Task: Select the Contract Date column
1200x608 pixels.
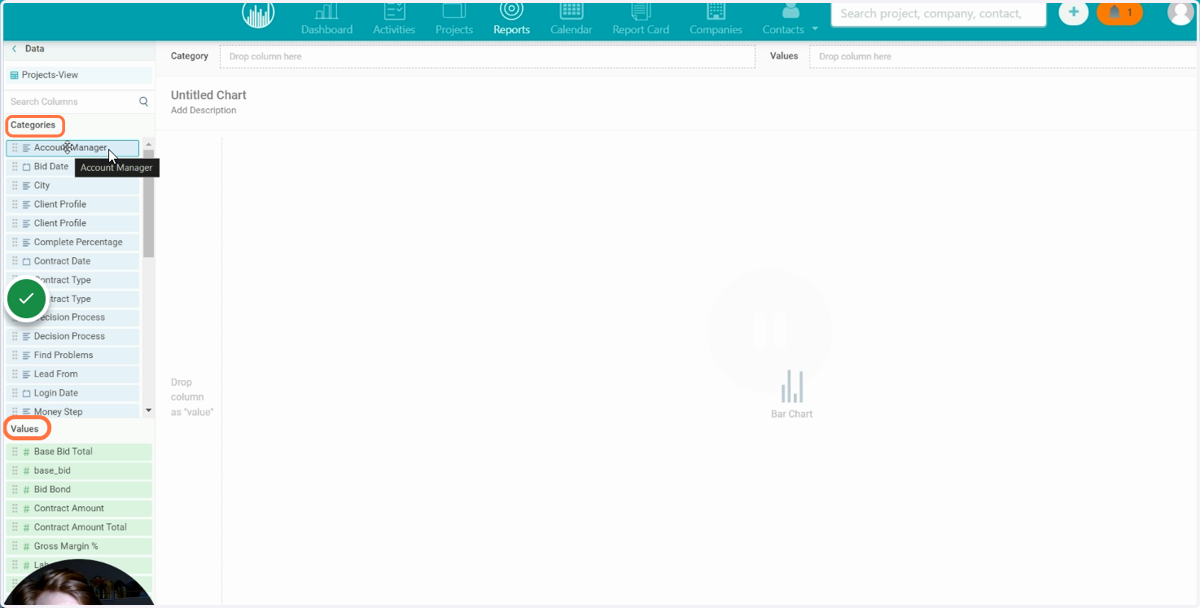Action: (72, 261)
